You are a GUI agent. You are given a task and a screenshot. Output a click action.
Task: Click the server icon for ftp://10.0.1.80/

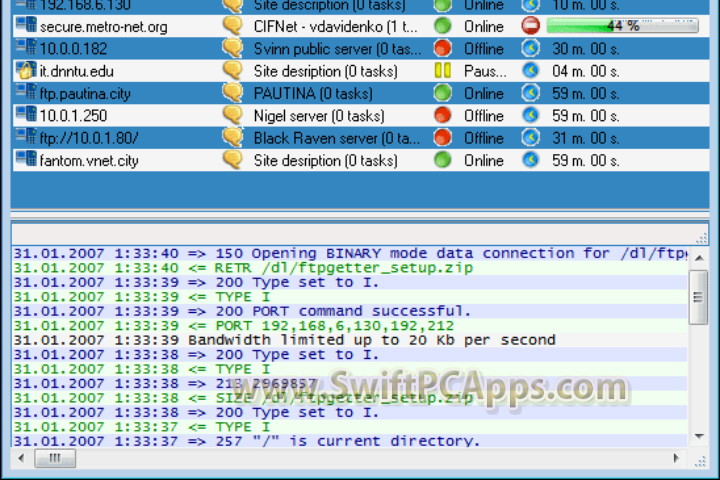click(26, 136)
